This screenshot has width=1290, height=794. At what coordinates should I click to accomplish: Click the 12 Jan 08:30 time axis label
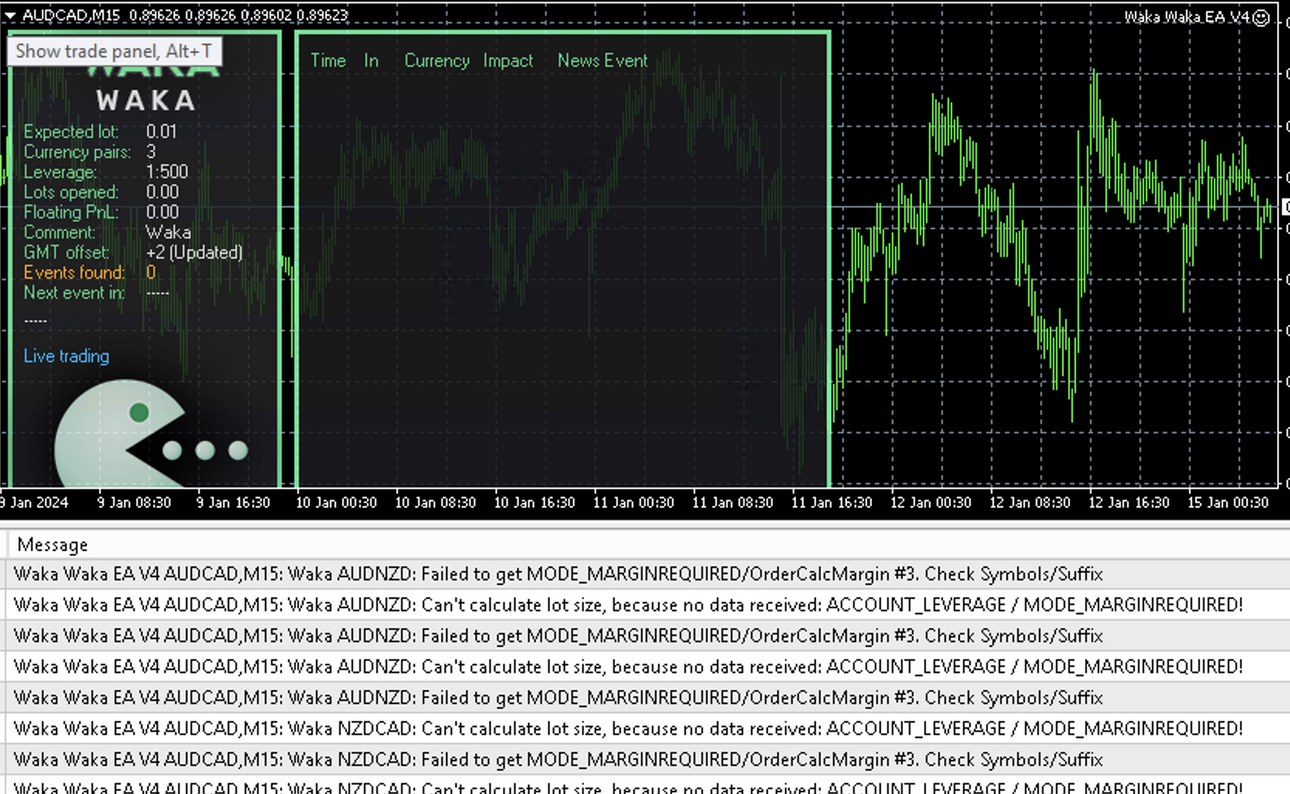(1030, 502)
